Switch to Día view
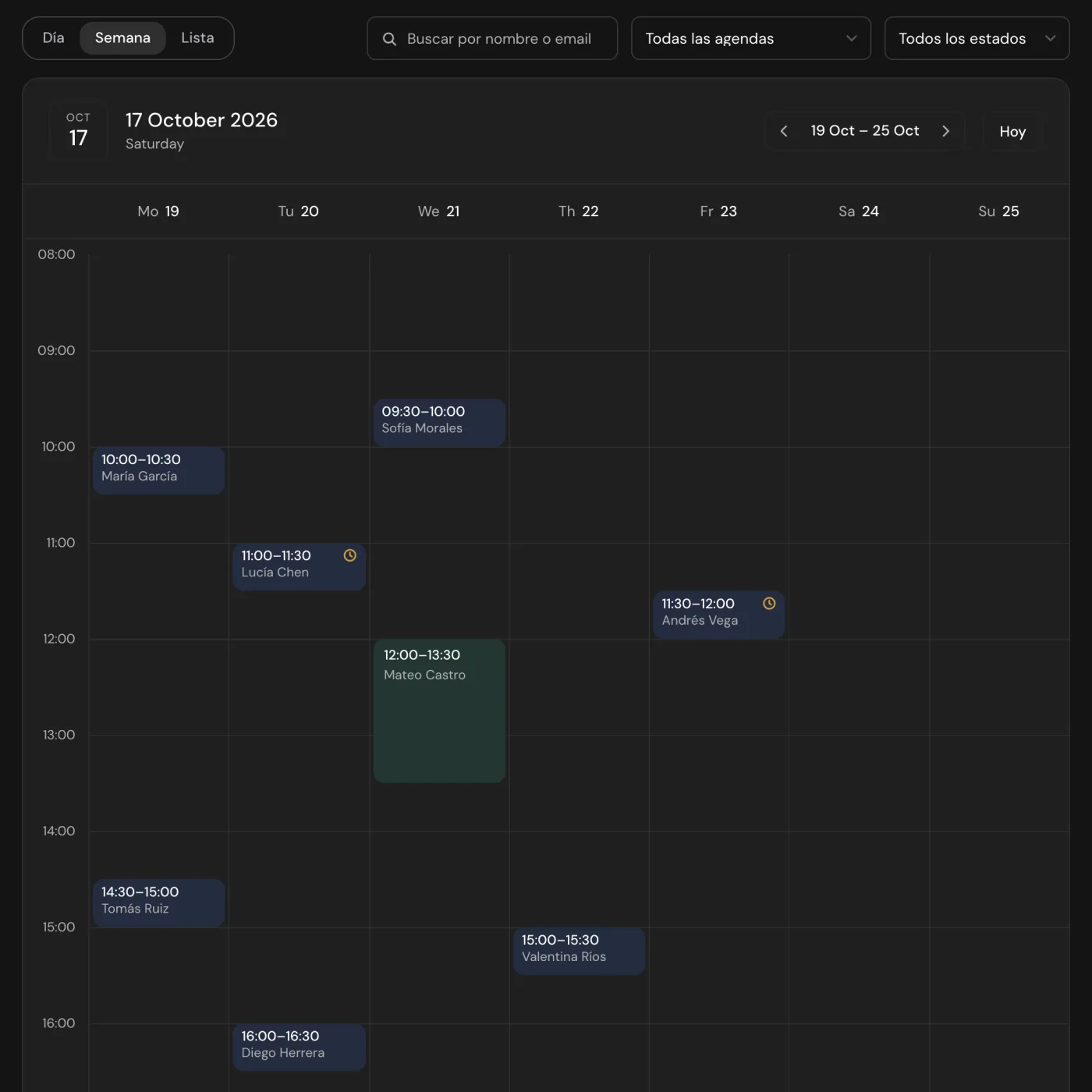Image resolution: width=1092 pixels, height=1092 pixels. (53, 38)
